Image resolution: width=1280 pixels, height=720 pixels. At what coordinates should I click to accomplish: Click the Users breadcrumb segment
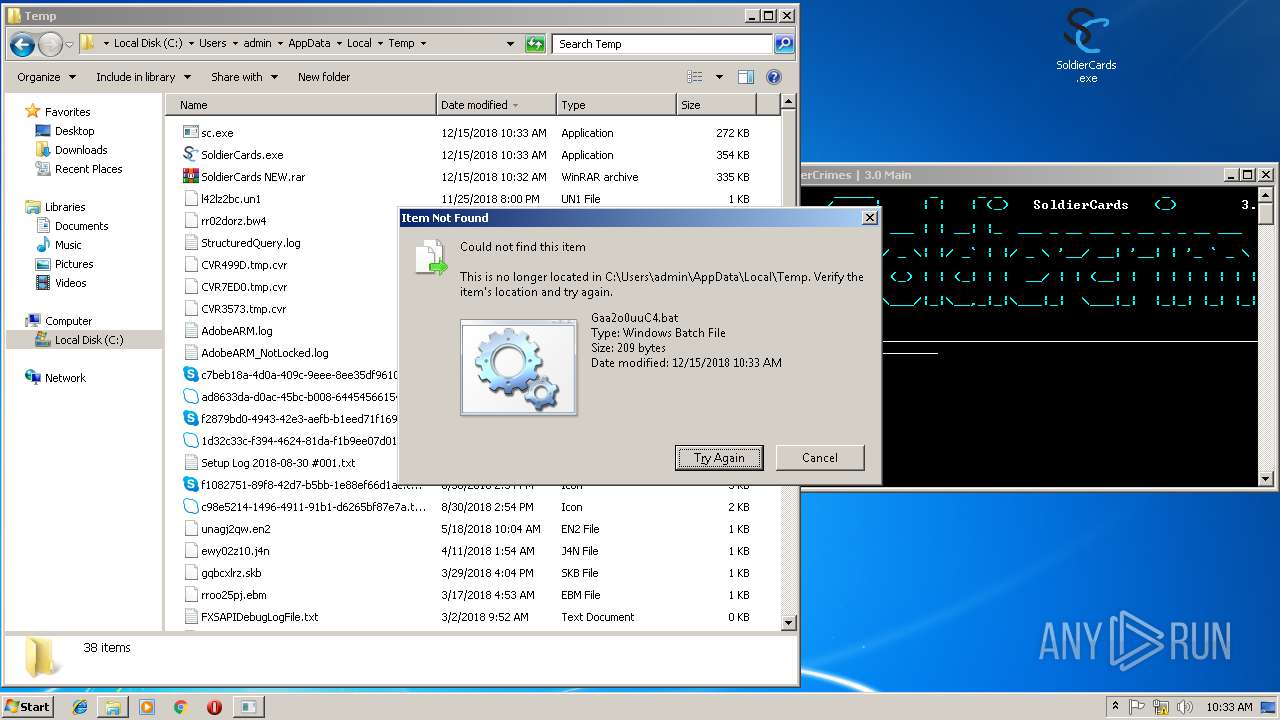pos(212,43)
